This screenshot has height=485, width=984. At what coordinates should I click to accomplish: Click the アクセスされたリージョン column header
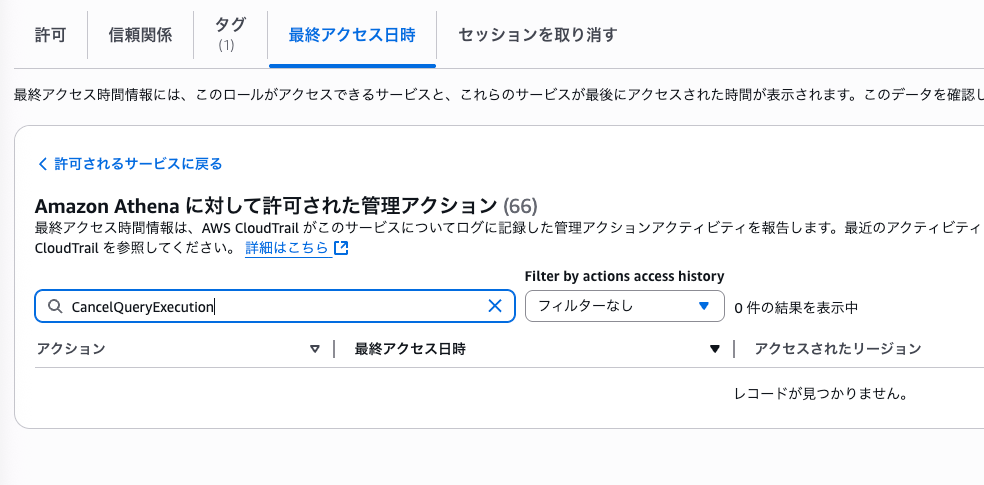[838, 349]
